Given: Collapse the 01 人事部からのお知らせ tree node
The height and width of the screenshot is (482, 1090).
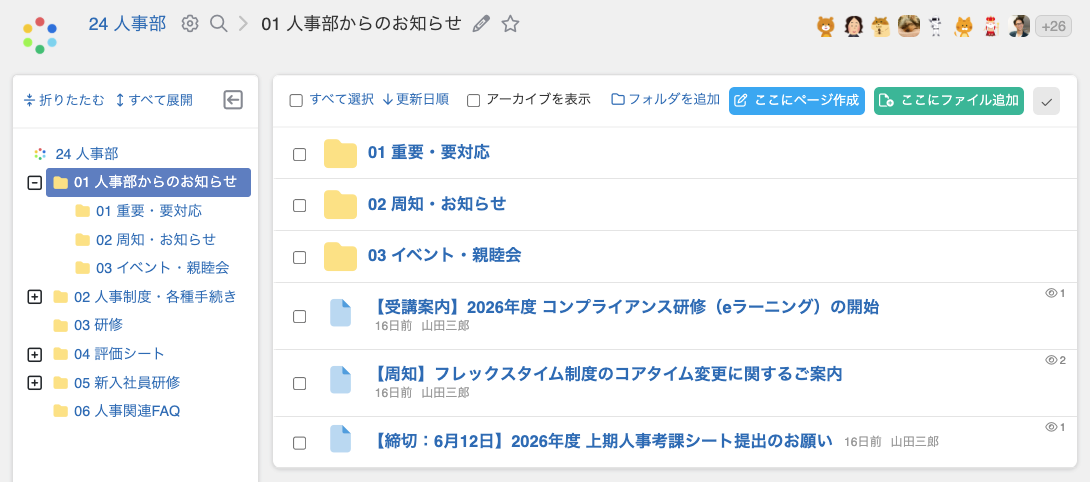Looking at the screenshot, I should (x=33, y=182).
